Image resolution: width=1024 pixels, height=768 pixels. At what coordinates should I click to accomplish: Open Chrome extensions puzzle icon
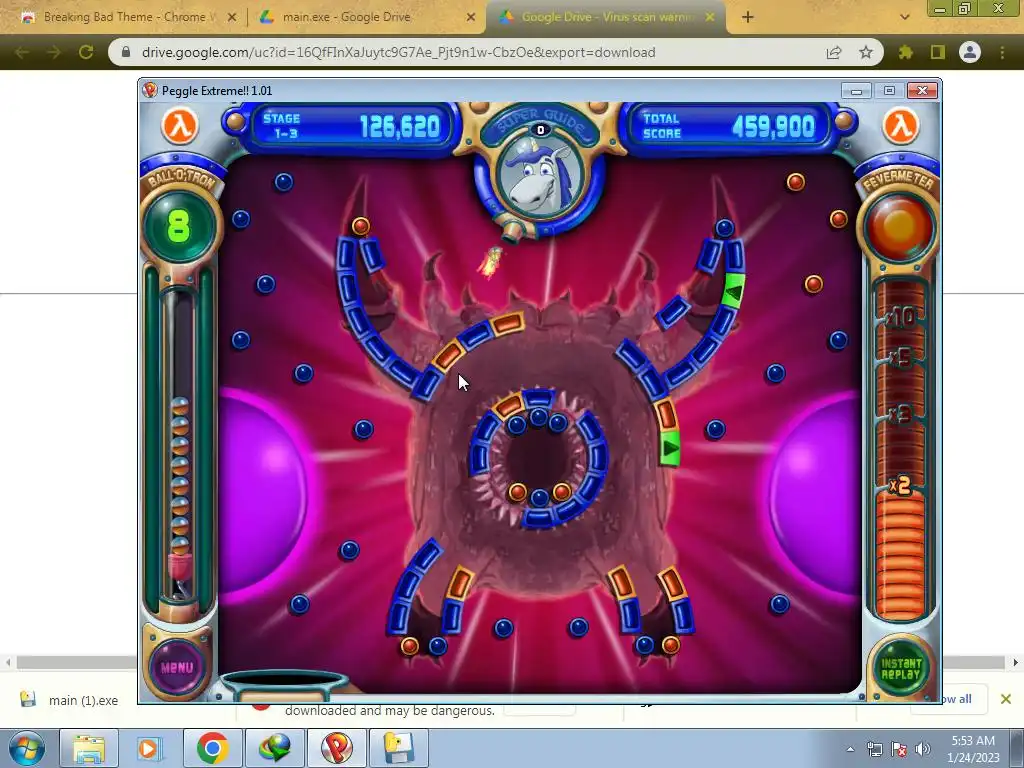(906, 52)
